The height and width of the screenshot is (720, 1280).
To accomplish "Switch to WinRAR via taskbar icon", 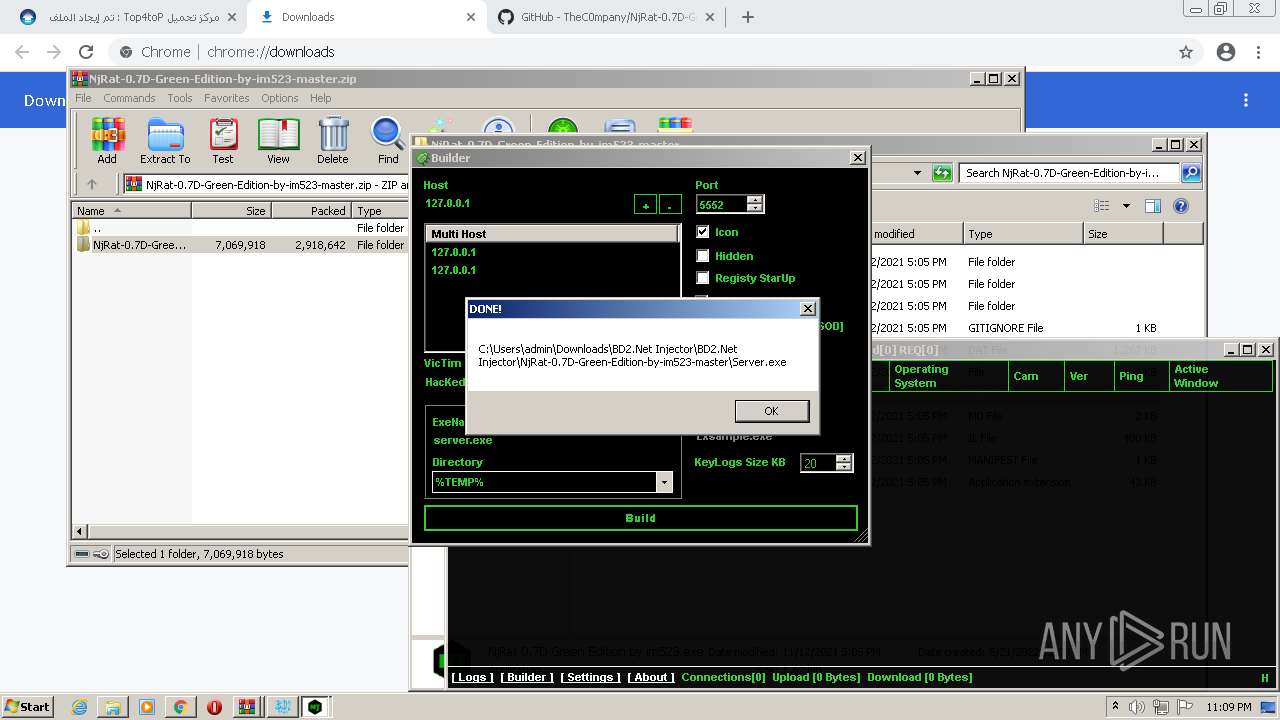I will tap(247, 707).
